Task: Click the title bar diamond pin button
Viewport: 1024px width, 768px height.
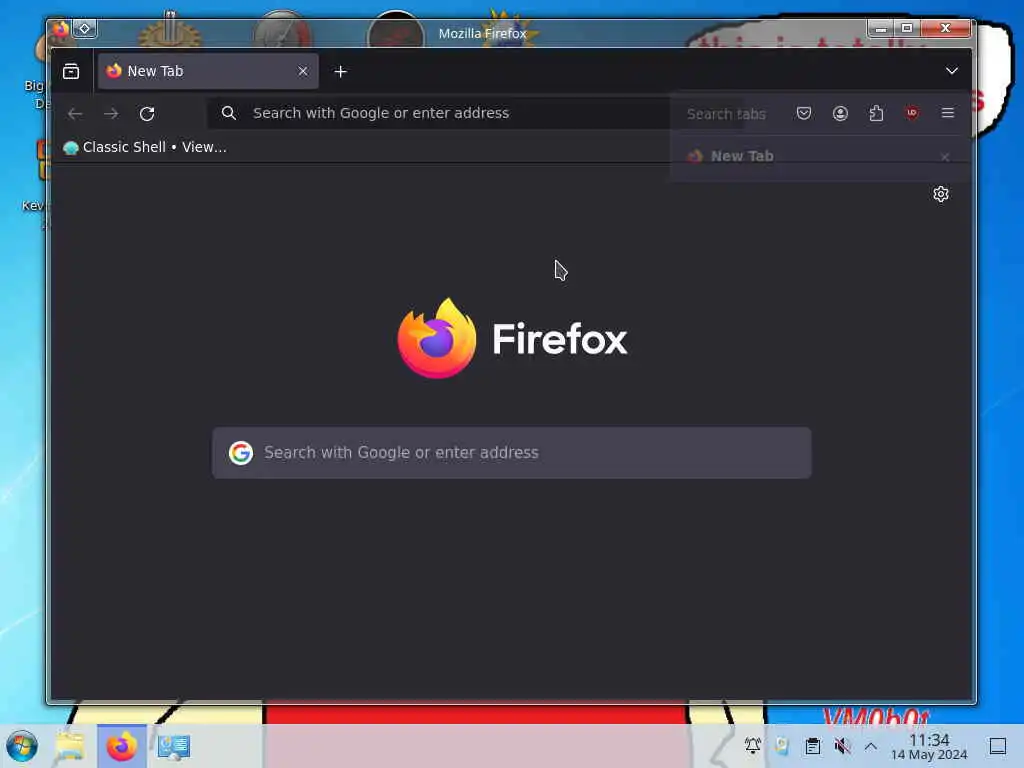Action: pos(85,29)
